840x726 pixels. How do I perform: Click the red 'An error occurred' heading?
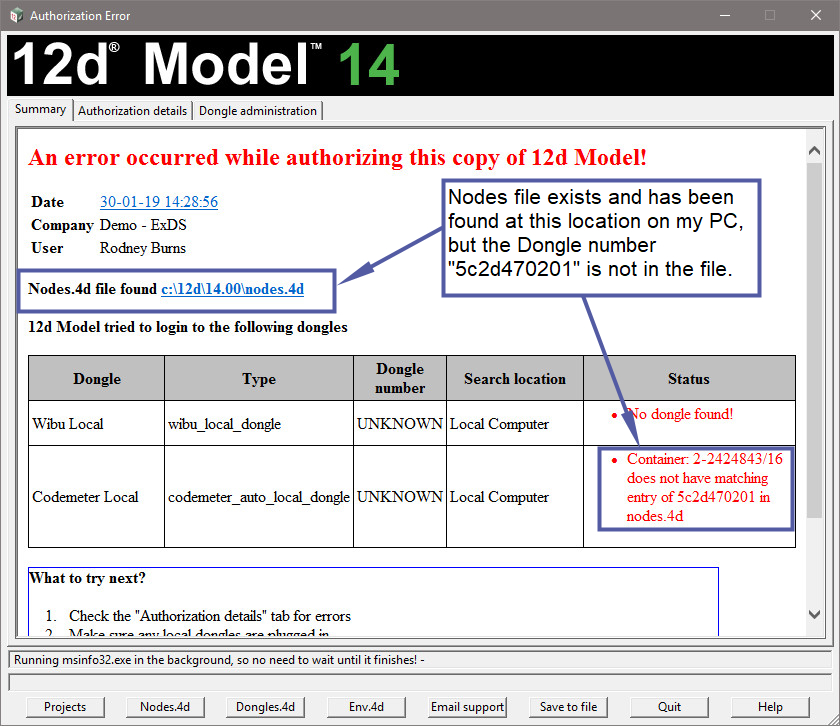(338, 158)
